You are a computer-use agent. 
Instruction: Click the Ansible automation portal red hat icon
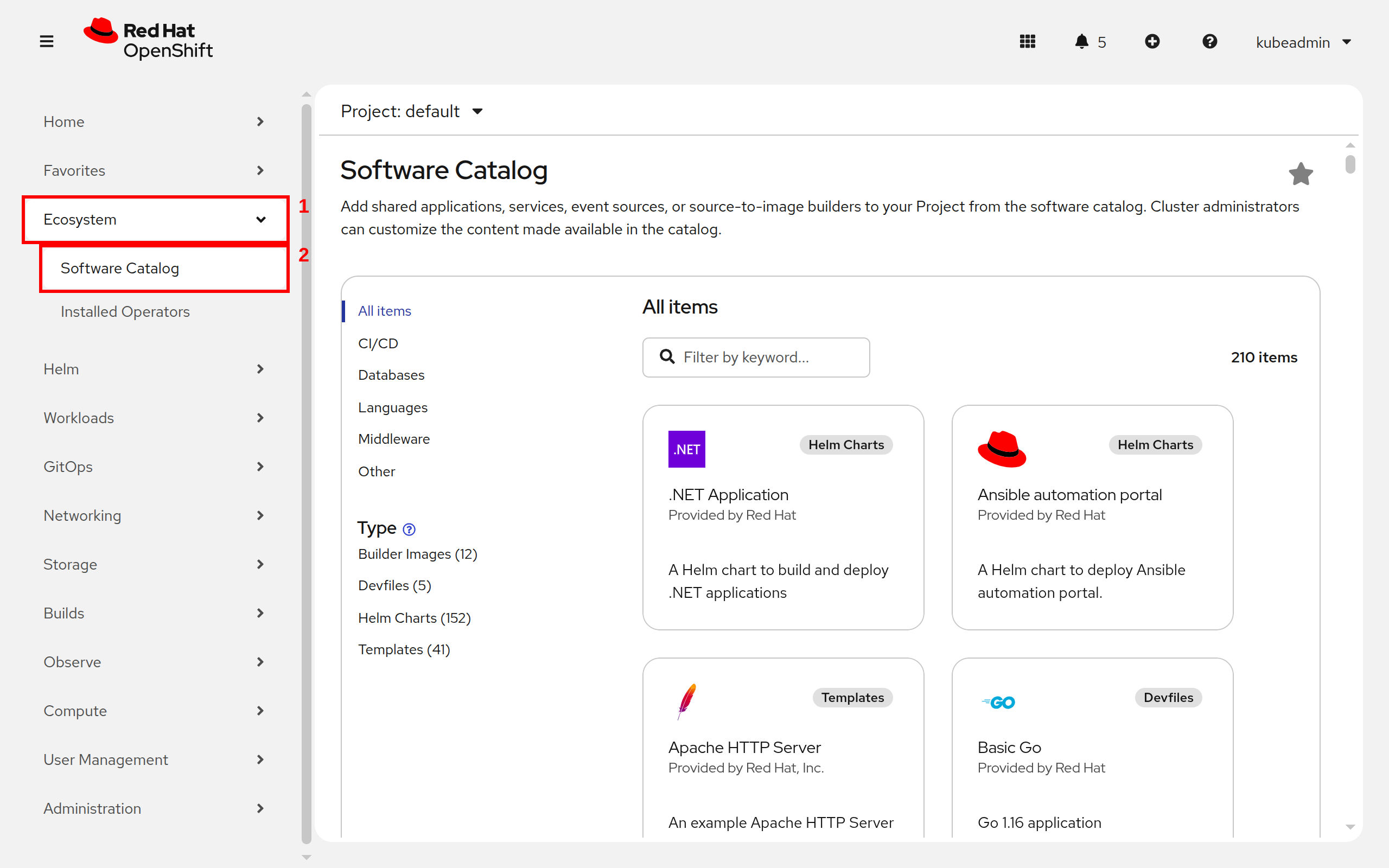point(1002,449)
